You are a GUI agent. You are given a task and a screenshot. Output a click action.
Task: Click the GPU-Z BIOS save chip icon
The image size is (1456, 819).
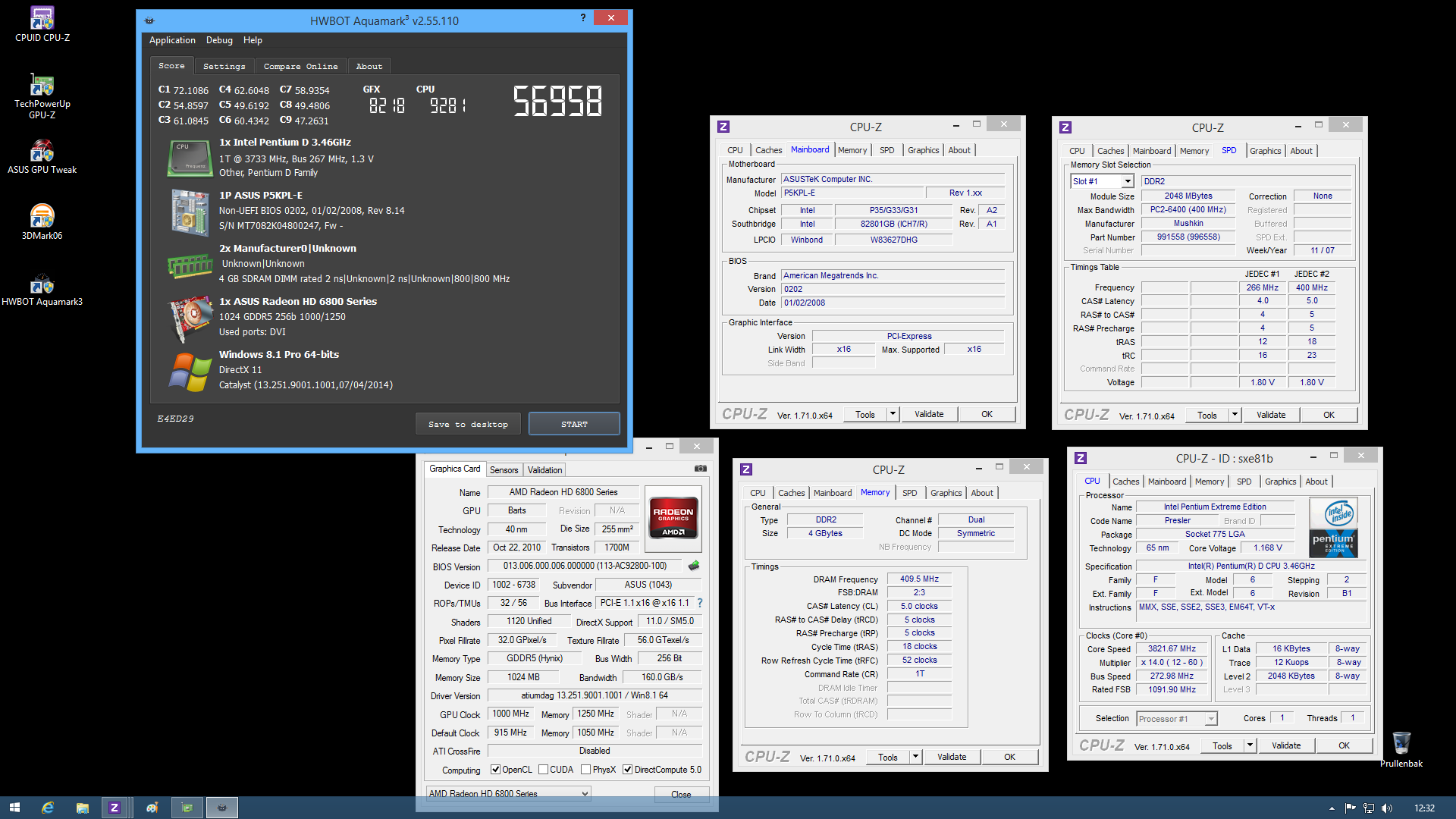click(x=693, y=566)
